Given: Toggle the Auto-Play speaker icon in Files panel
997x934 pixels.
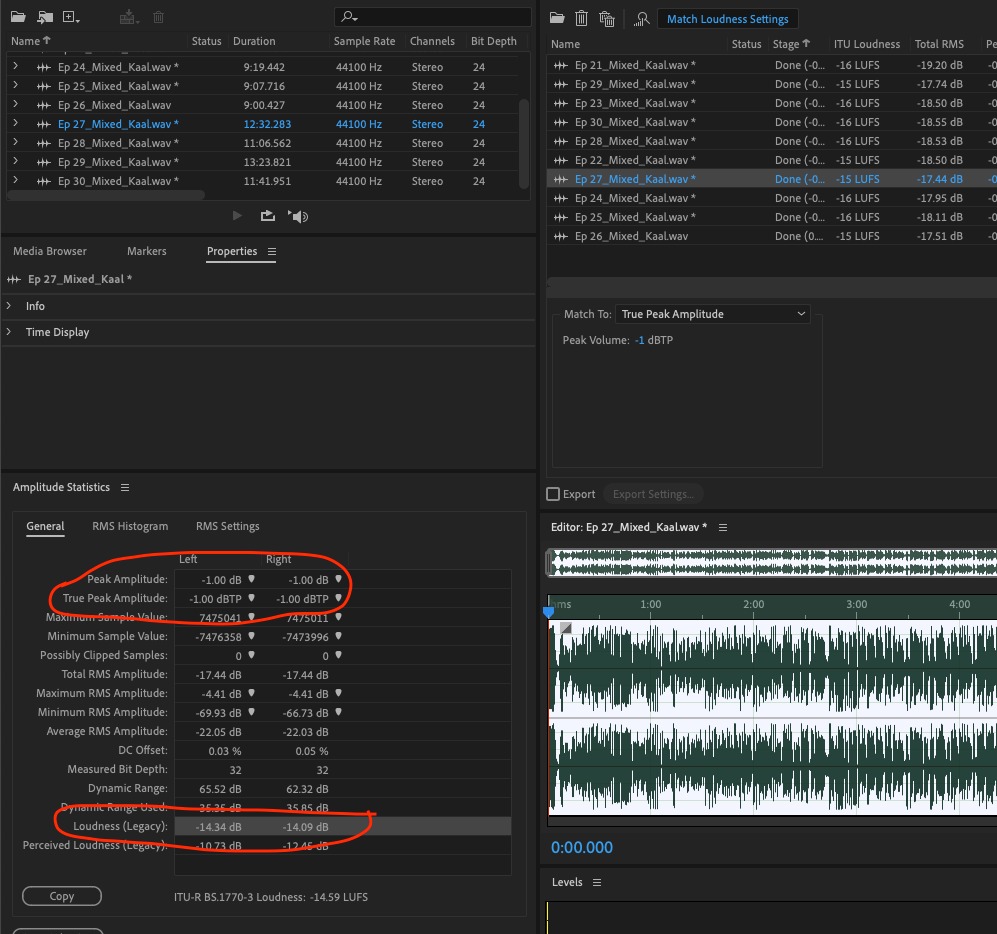Looking at the screenshot, I should tap(298, 216).
